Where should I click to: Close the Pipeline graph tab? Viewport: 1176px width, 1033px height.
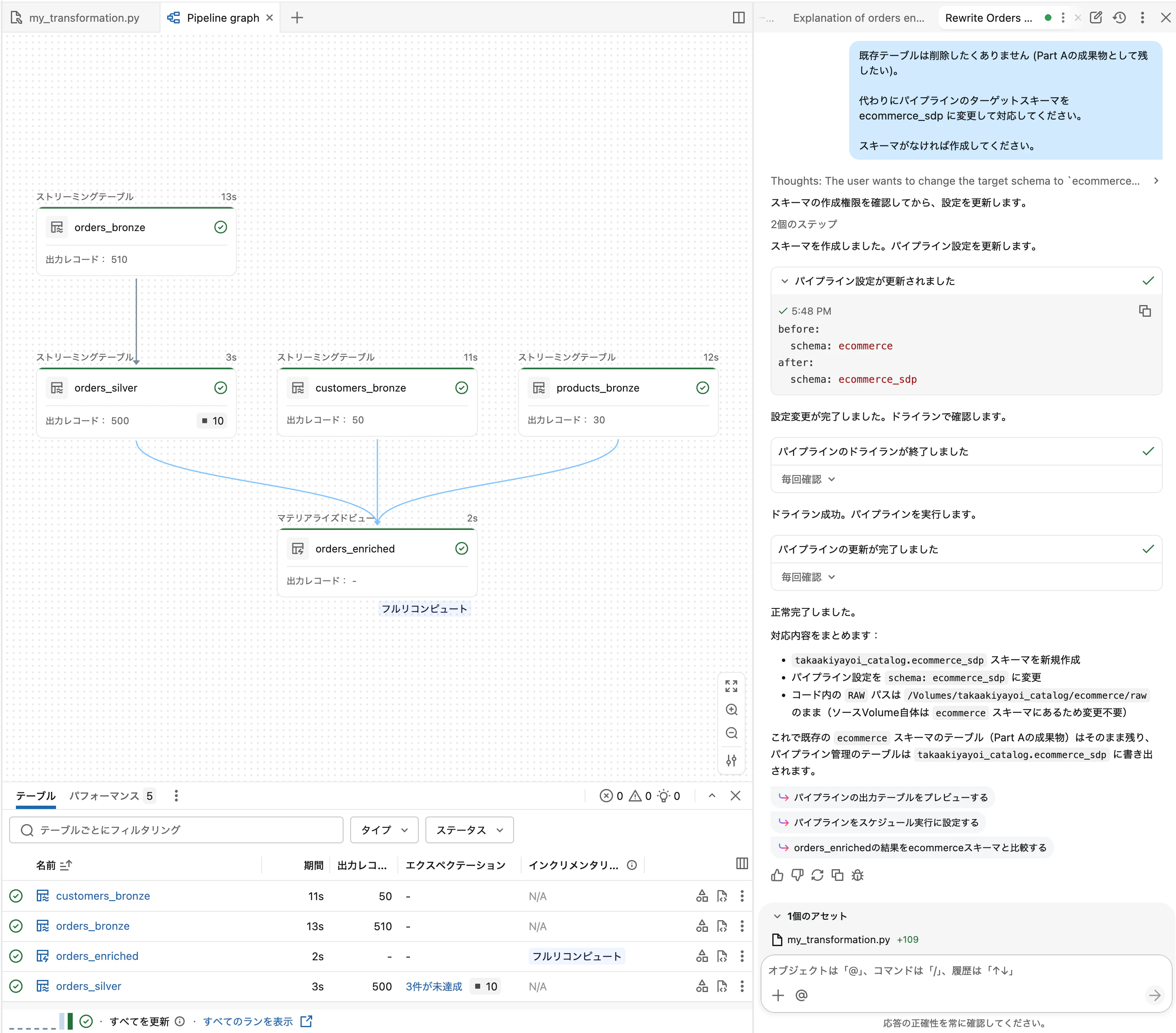269,18
